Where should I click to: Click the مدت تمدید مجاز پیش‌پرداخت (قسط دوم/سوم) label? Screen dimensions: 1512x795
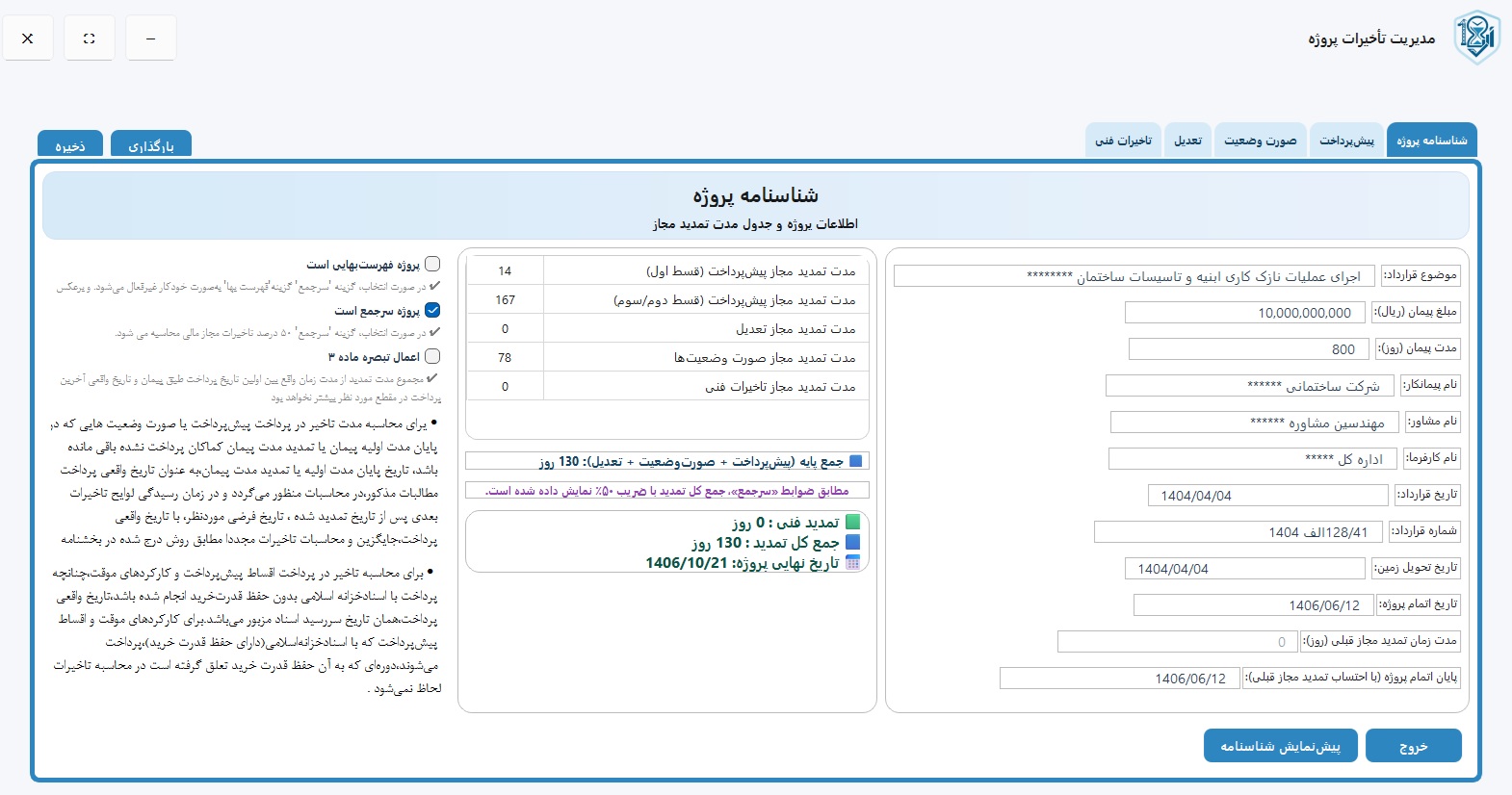point(735,300)
